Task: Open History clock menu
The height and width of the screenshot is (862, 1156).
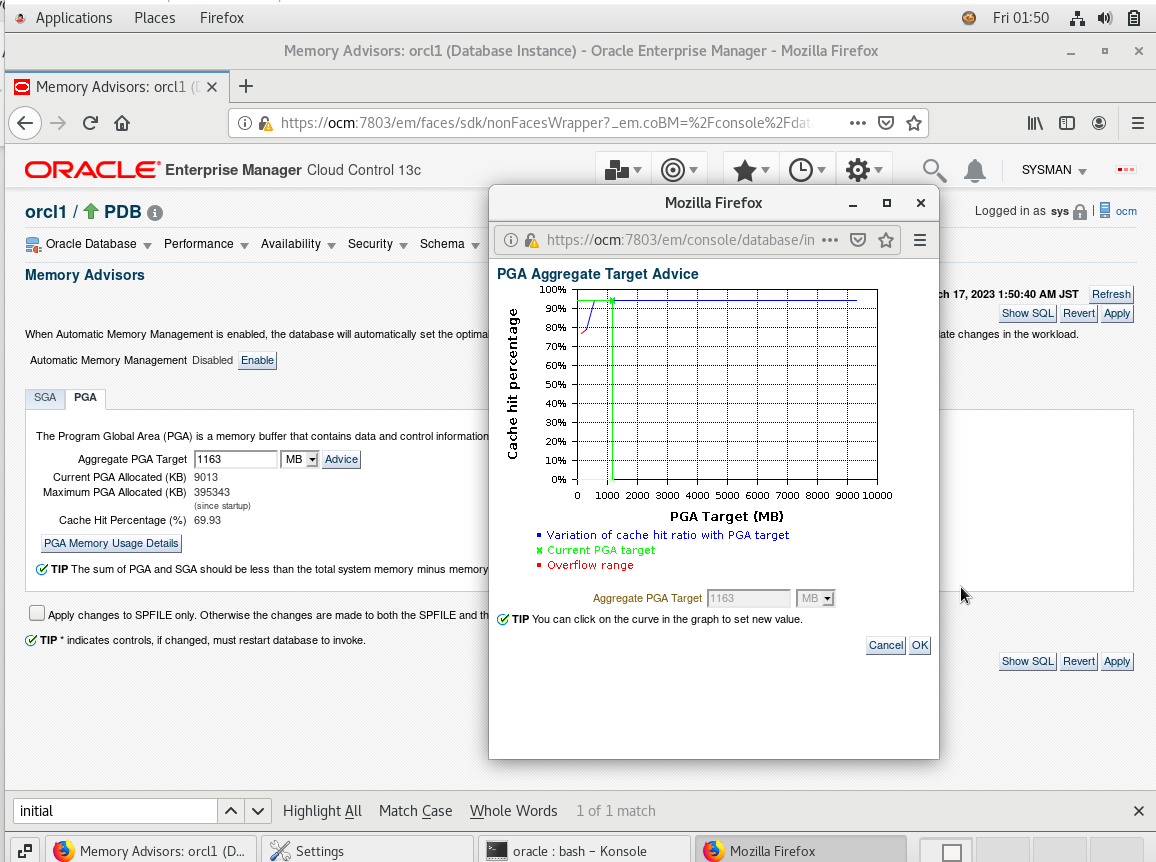Action: click(807, 170)
